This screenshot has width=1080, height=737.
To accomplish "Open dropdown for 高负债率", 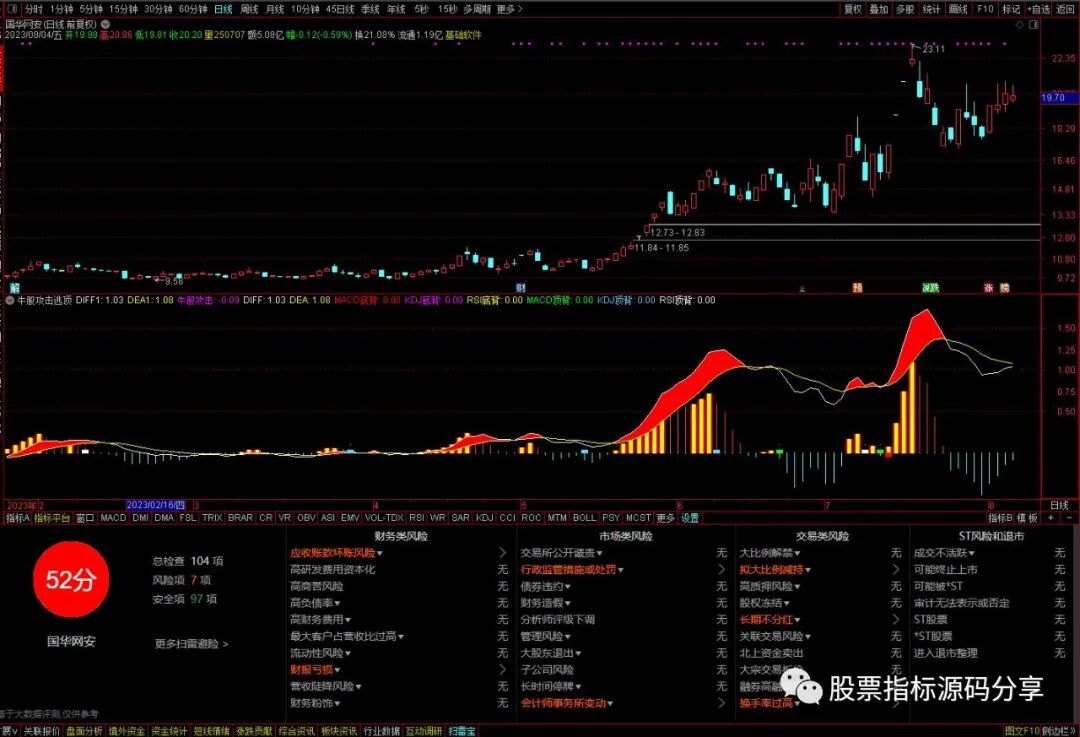I will click(x=337, y=603).
